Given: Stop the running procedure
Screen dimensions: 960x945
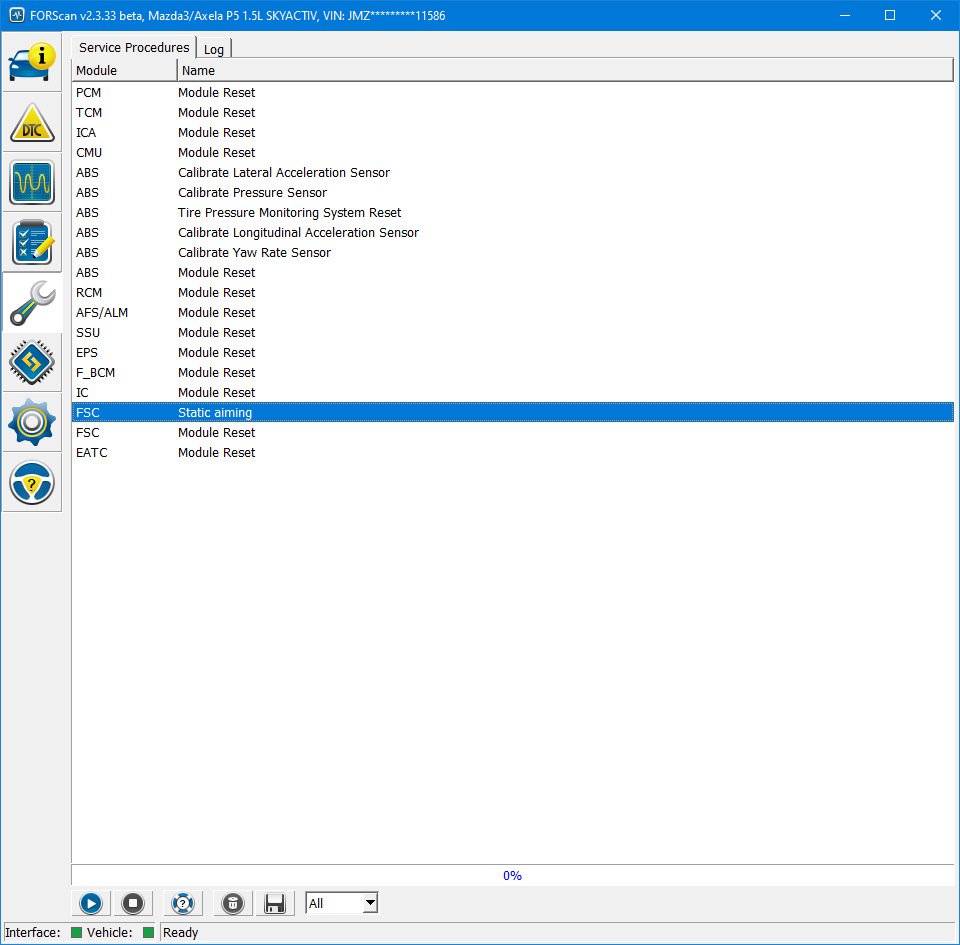Looking at the screenshot, I should pos(132,903).
